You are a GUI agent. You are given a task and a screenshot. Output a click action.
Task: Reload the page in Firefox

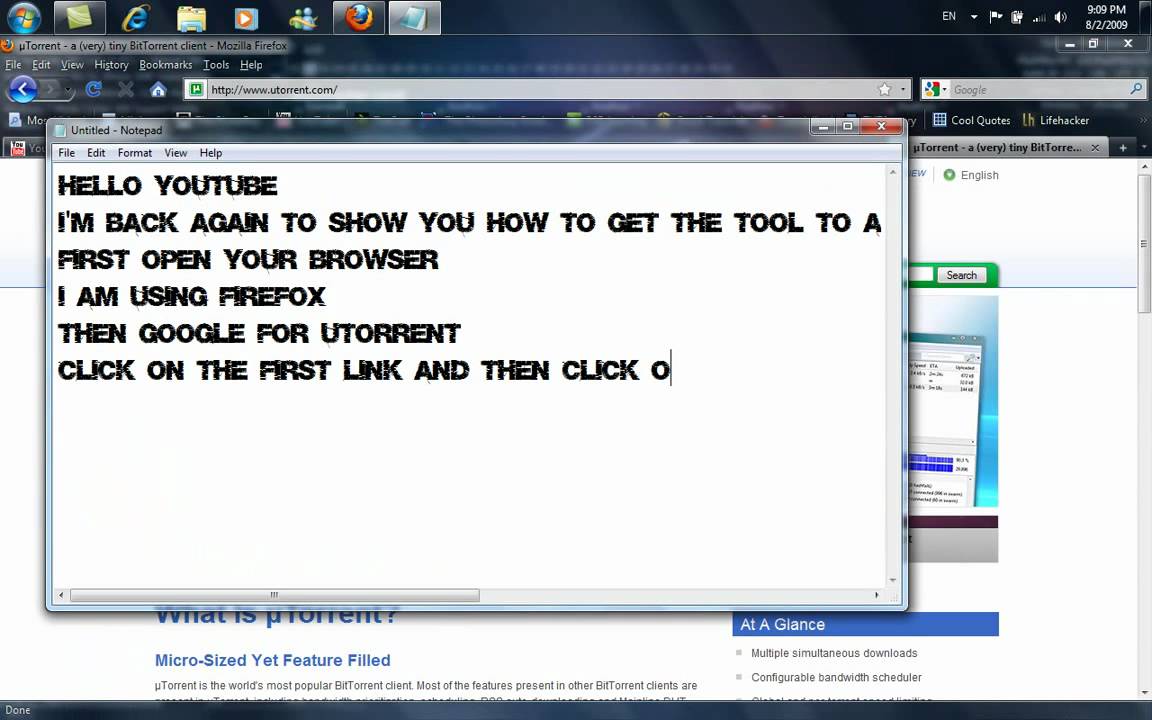point(93,90)
